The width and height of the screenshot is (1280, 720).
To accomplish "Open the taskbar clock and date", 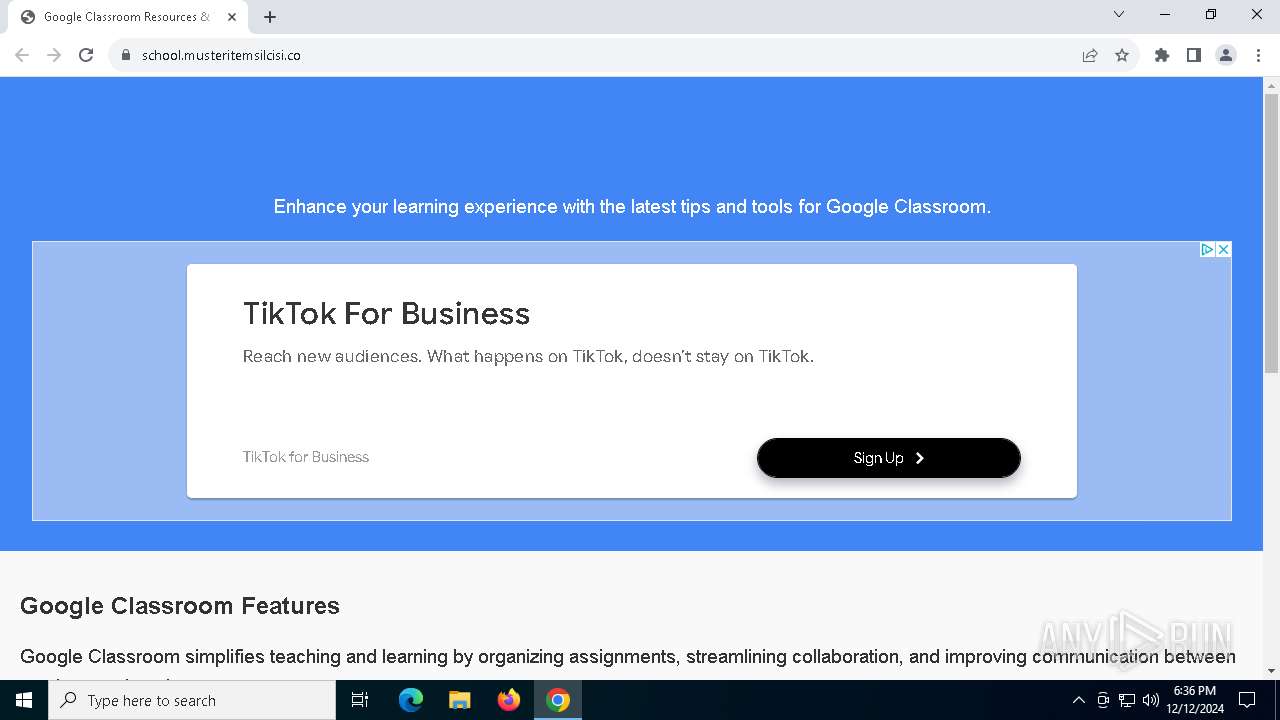I will [x=1195, y=700].
